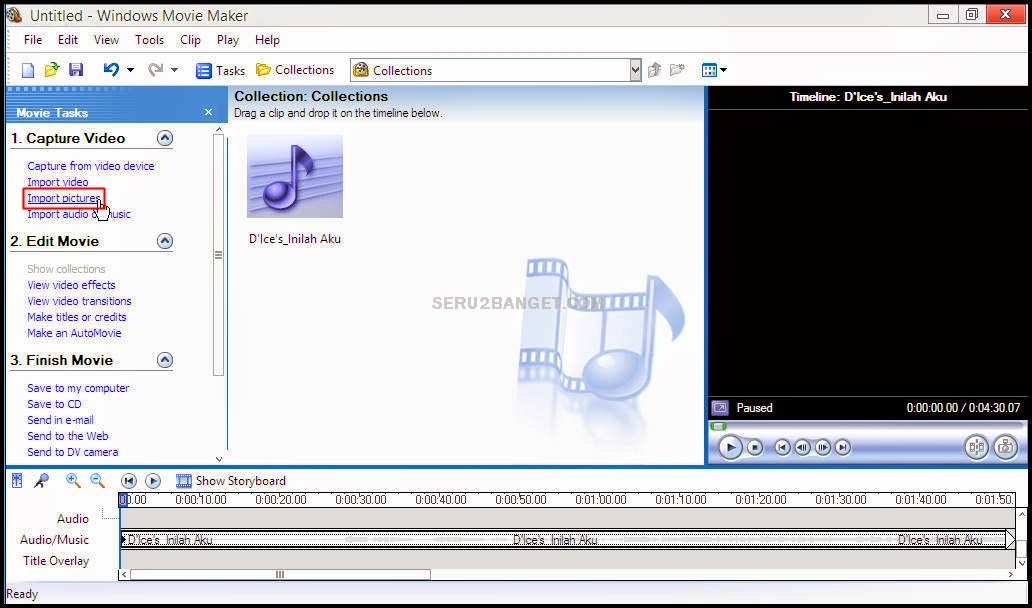Toggle full screen preview icon
1032x608 pixels.
click(x=720, y=408)
